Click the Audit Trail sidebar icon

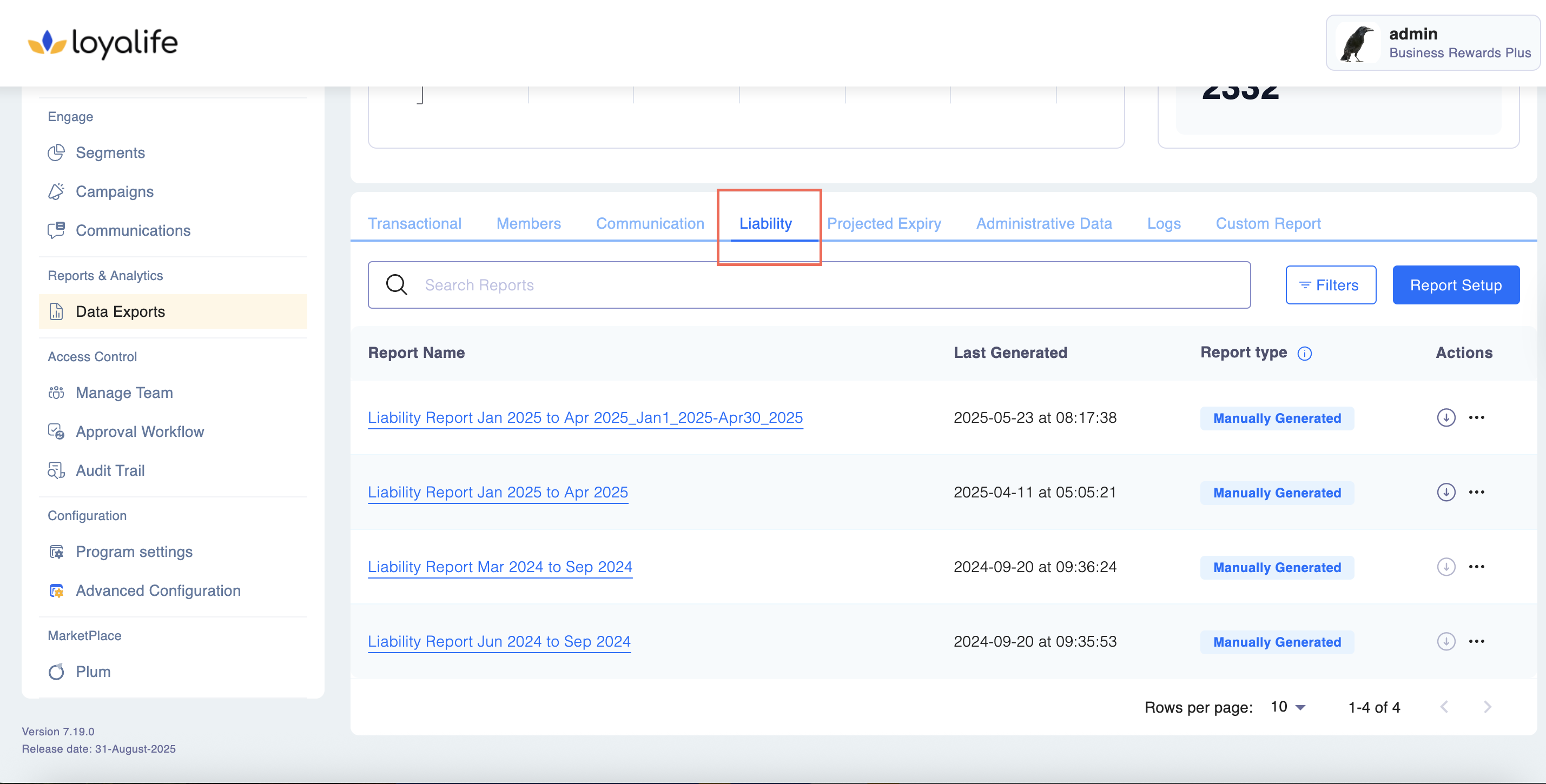[x=56, y=470]
